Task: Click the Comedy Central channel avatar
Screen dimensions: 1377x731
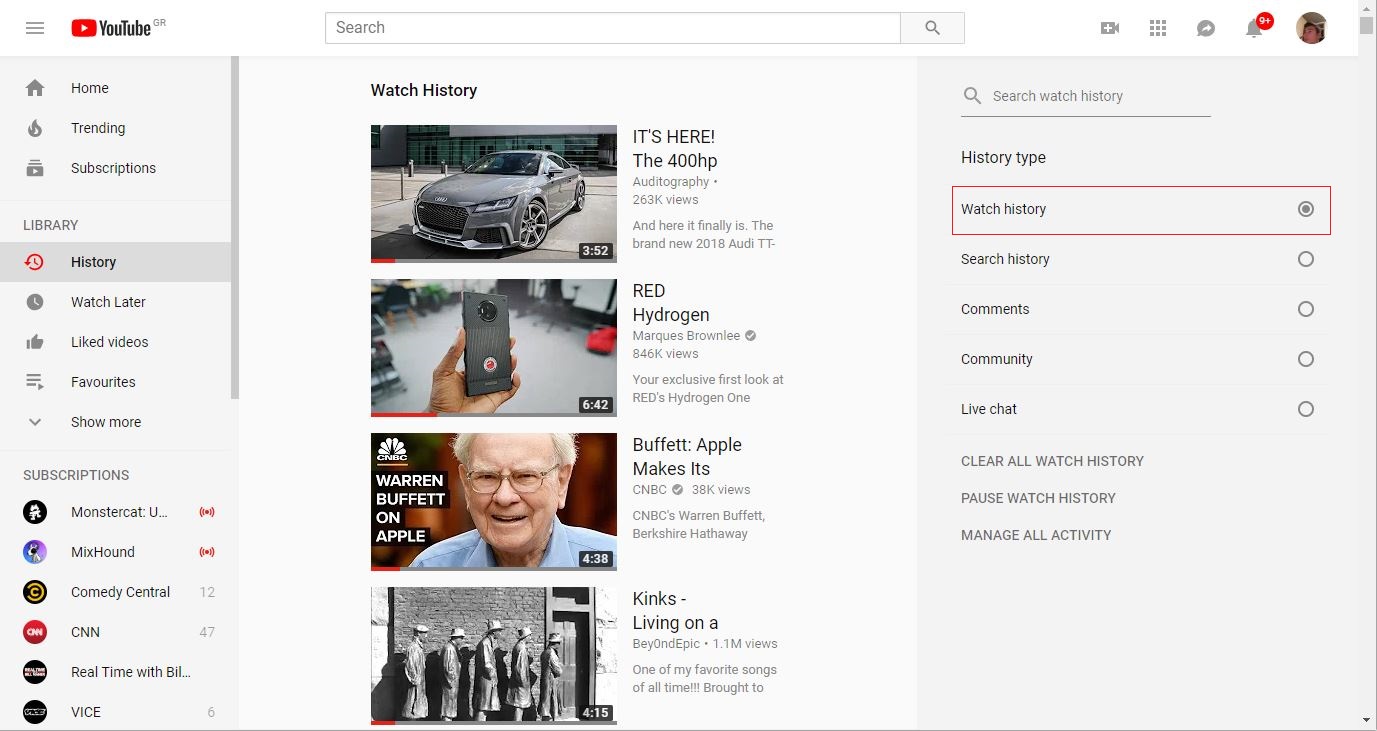Action: (35, 592)
